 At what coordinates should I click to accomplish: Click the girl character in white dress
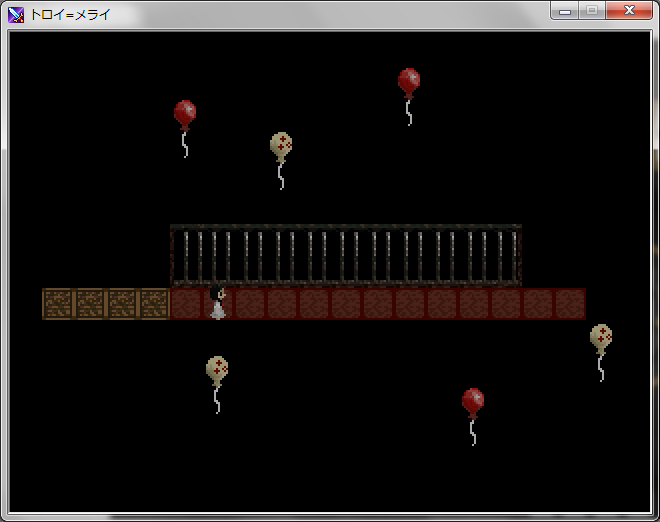(x=217, y=303)
